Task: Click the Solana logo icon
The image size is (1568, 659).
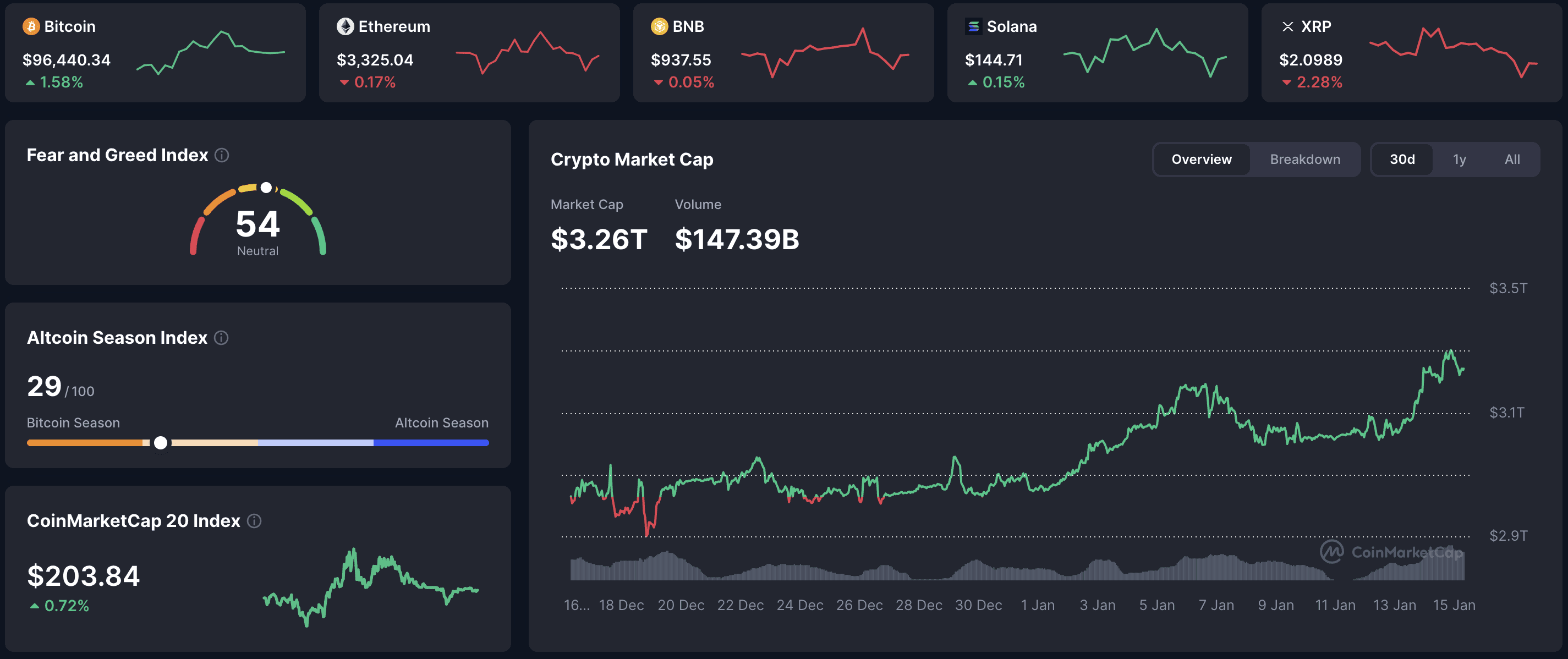Action: click(x=974, y=26)
